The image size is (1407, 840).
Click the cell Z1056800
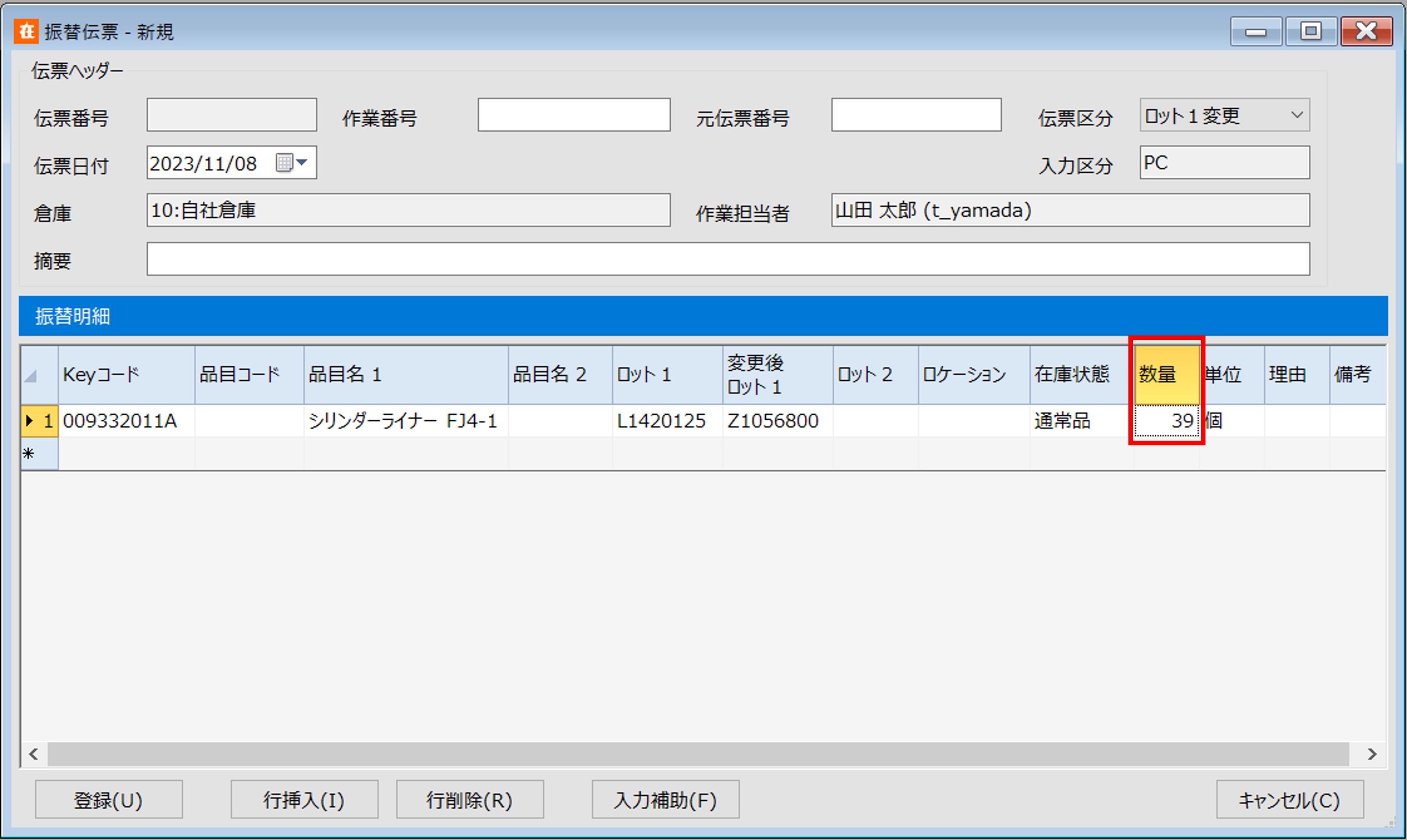tap(778, 421)
